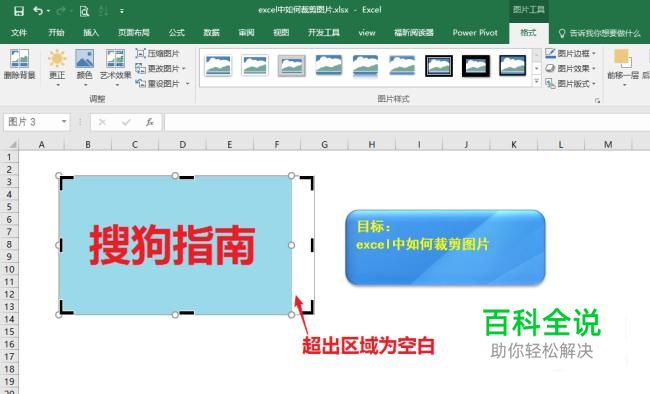
Task: Switch to the 开始 tab
Action: point(56,32)
